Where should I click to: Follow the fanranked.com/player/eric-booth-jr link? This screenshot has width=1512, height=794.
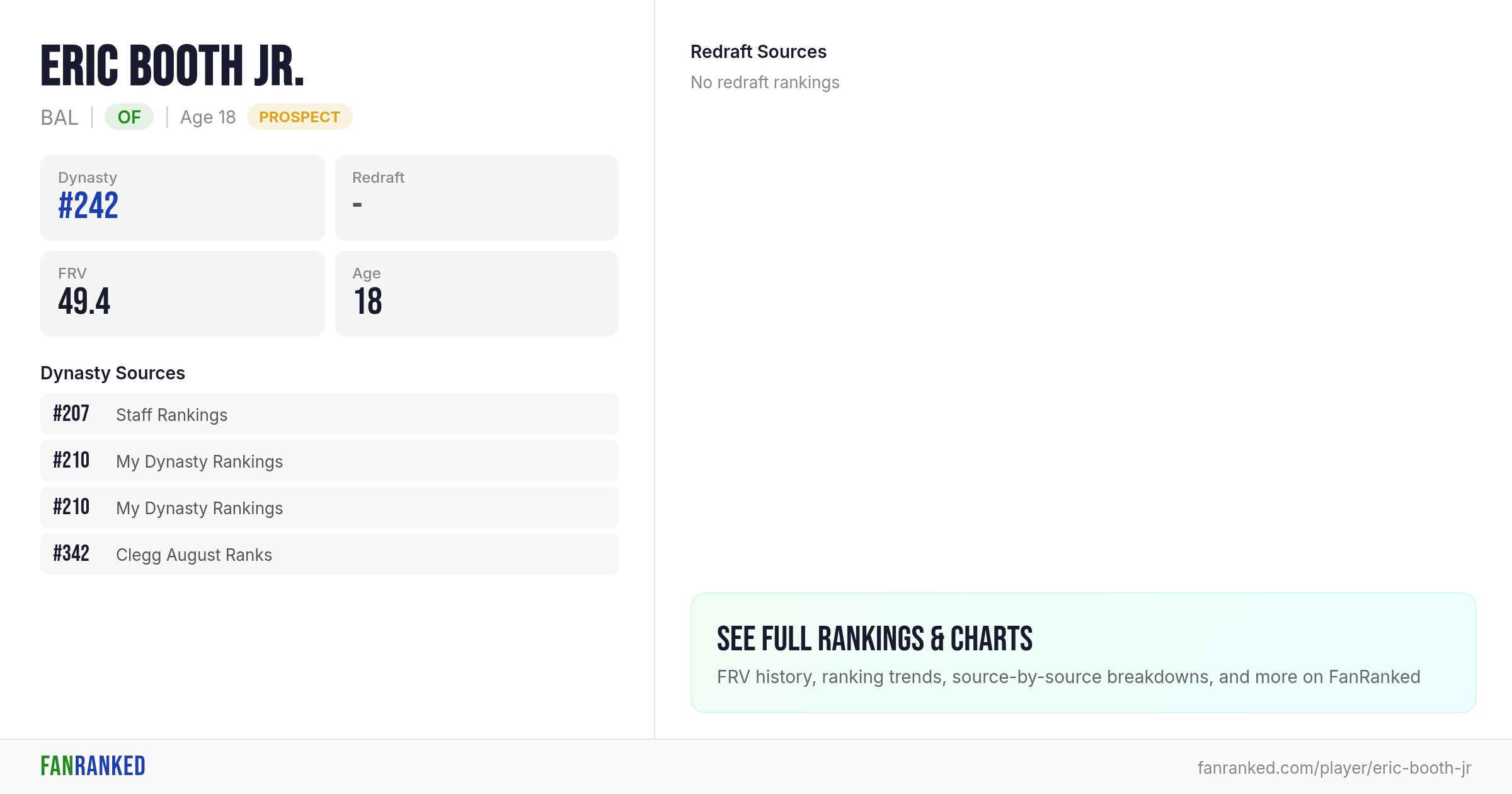tap(1334, 768)
